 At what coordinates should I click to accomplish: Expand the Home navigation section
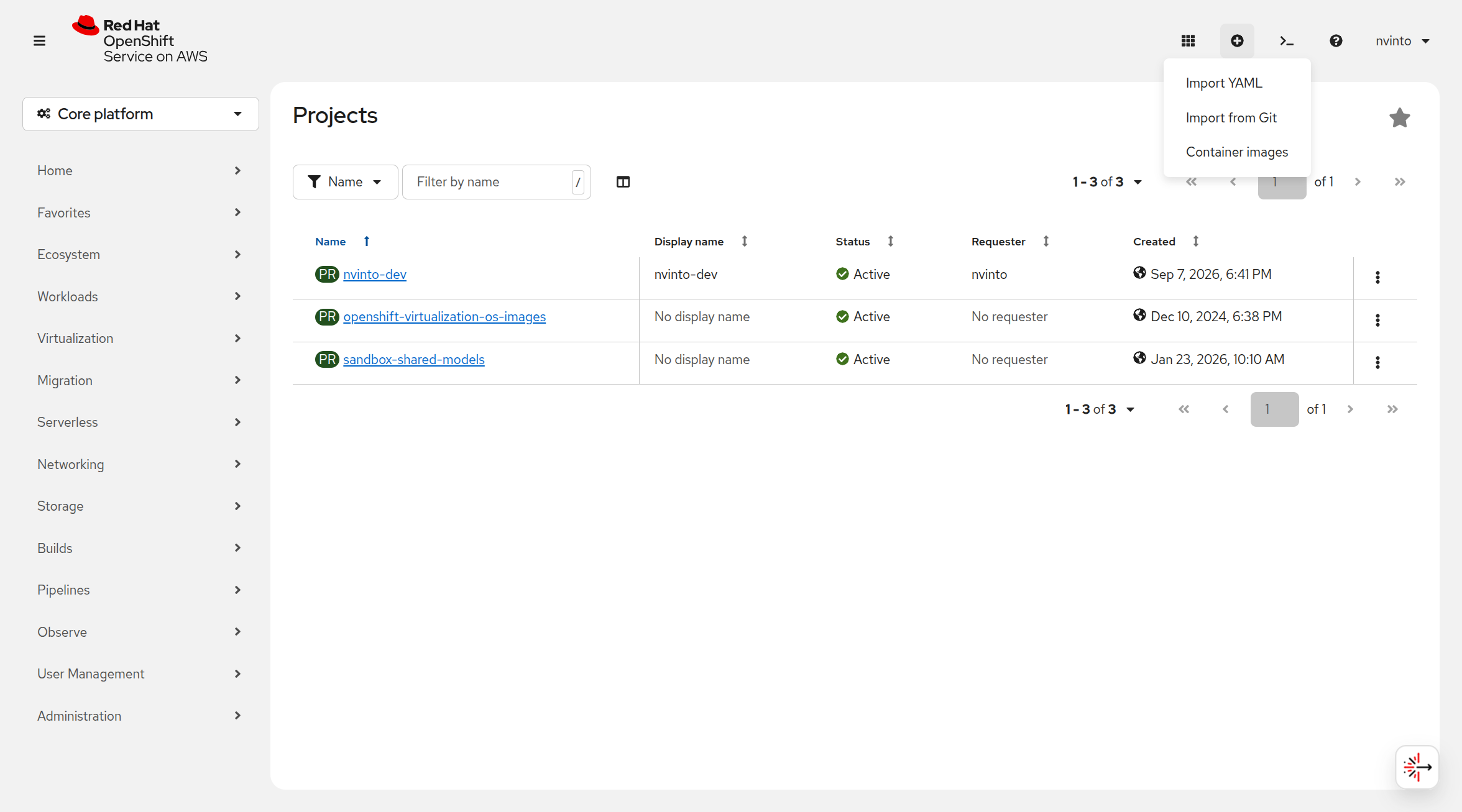[x=140, y=170]
